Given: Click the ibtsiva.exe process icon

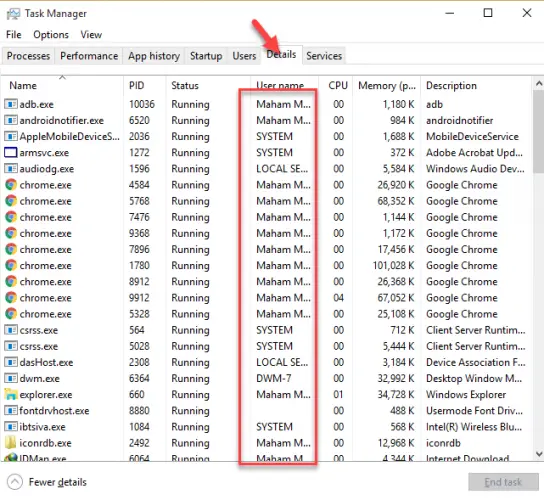Looking at the screenshot, I should click(11, 427).
